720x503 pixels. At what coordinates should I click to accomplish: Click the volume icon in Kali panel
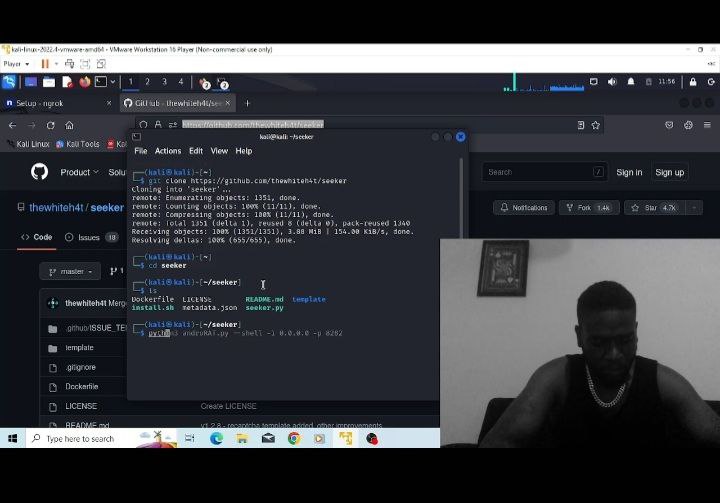612,82
